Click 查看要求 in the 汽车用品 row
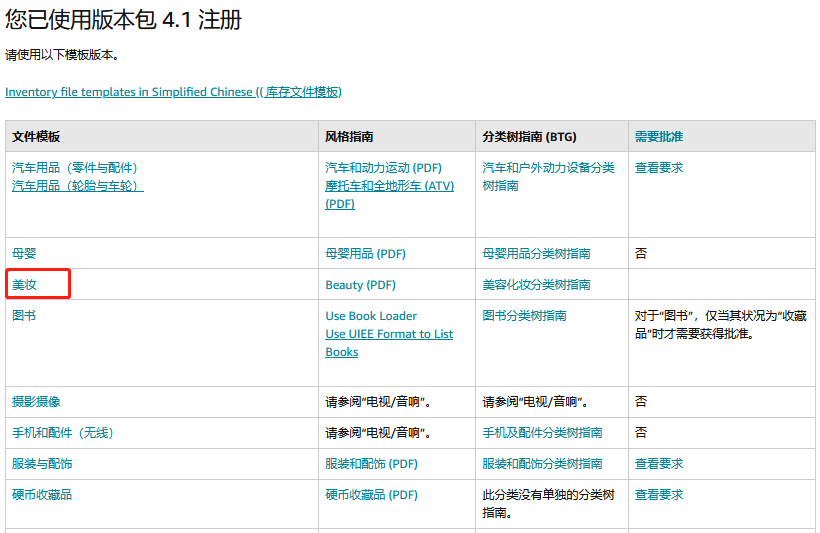This screenshot has height=533, width=820. (659, 167)
